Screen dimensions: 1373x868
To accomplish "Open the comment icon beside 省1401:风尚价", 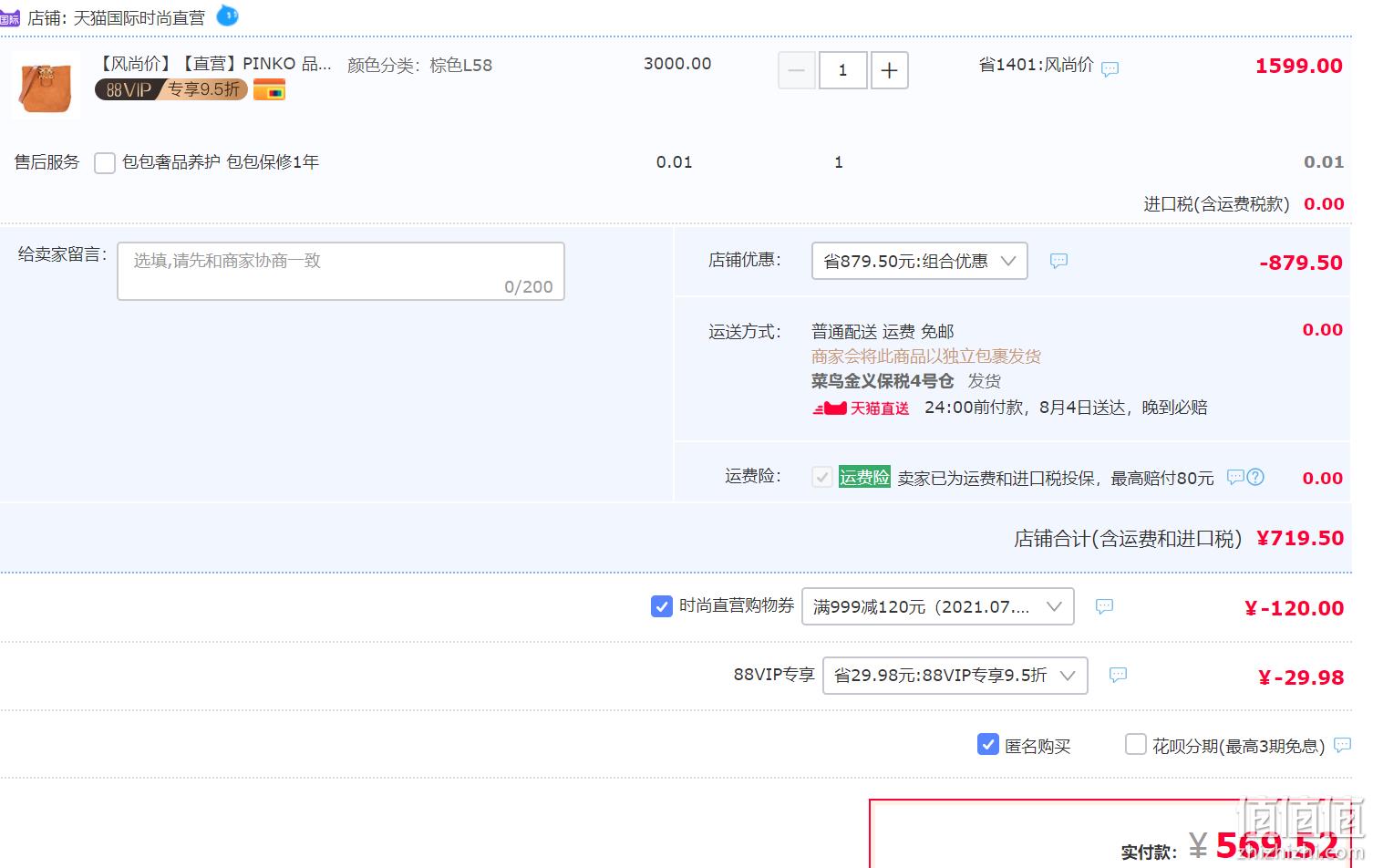I will pyautogui.click(x=1110, y=68).
